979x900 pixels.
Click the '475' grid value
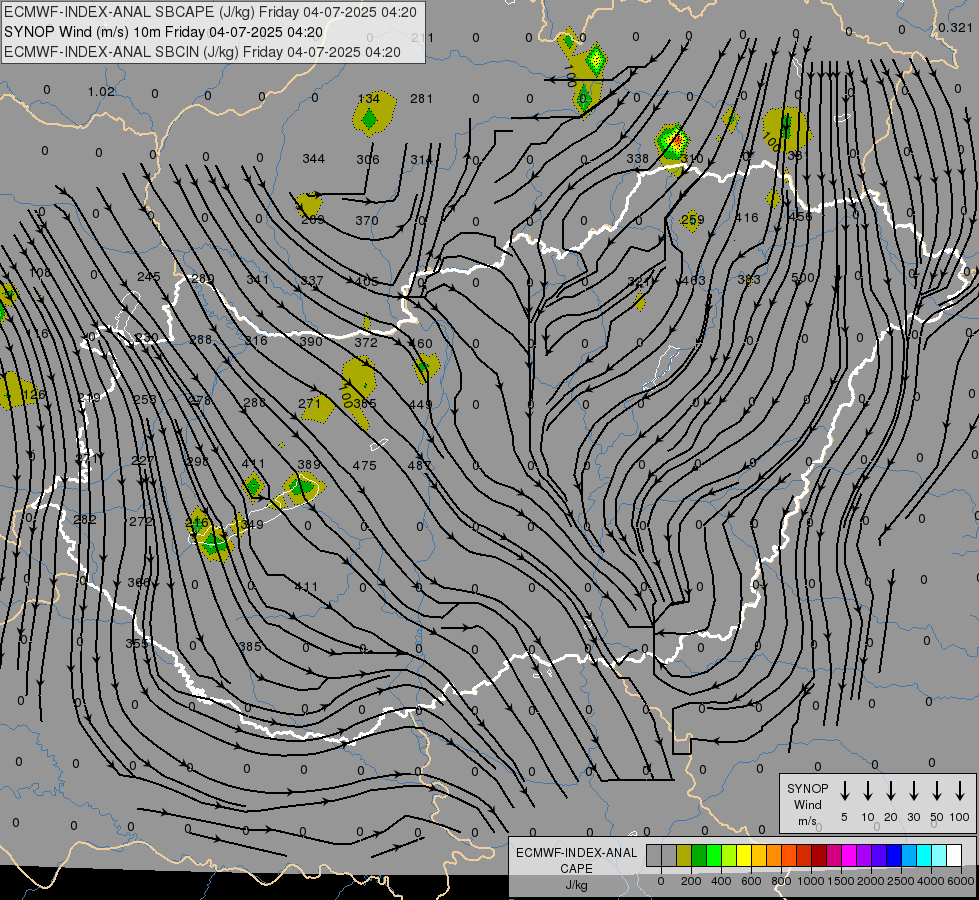click(365, 465)
